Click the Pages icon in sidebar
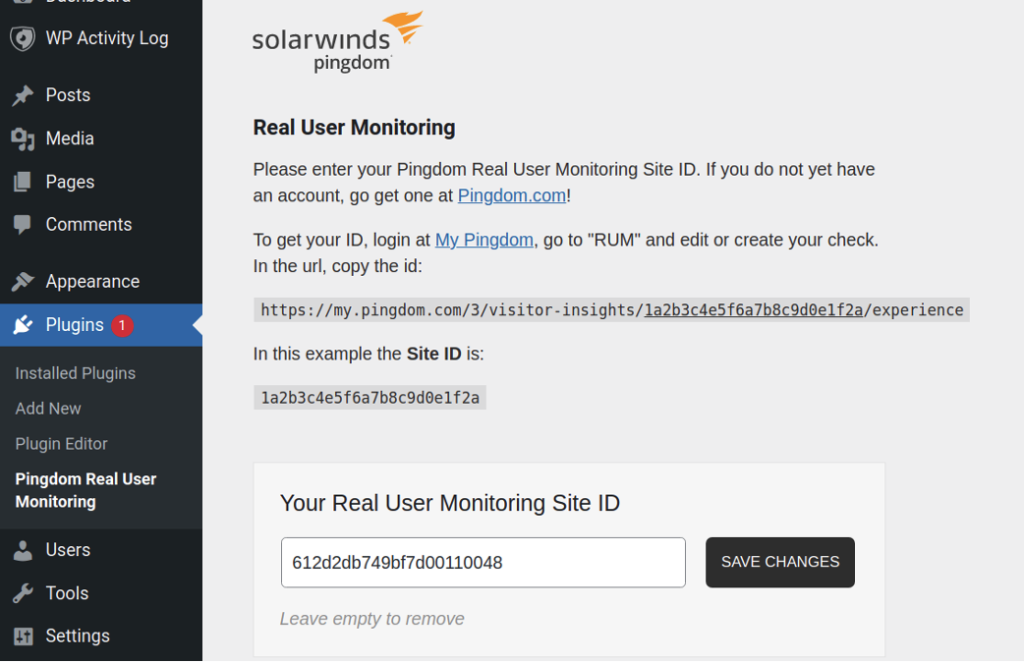Screen dimensions: 1024x662 pos(23,182)
